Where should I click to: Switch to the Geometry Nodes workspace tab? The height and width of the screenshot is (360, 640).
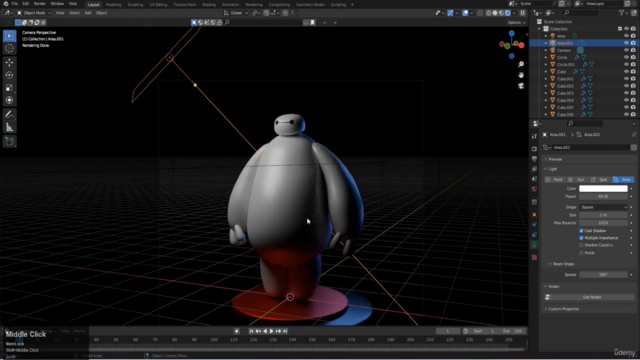pyautogui.click(x=310, y=4)
